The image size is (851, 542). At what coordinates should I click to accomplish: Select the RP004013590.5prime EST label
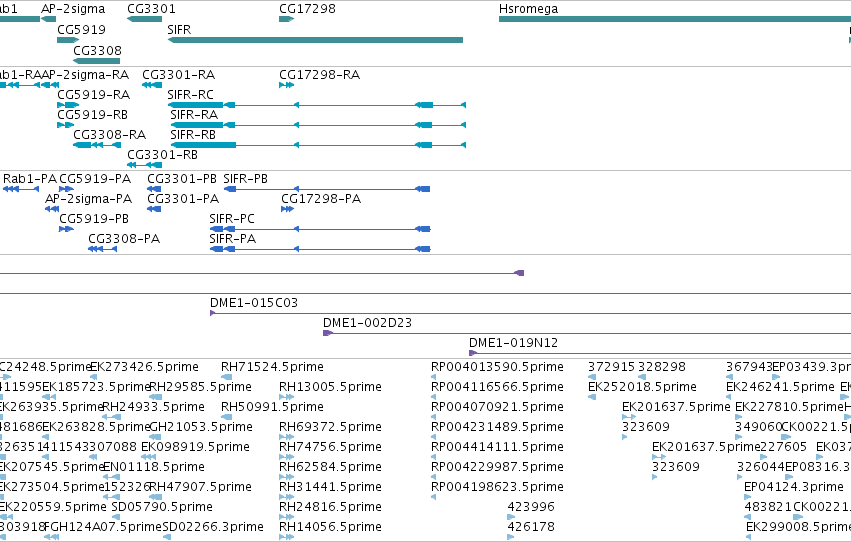tap(497, 367)
